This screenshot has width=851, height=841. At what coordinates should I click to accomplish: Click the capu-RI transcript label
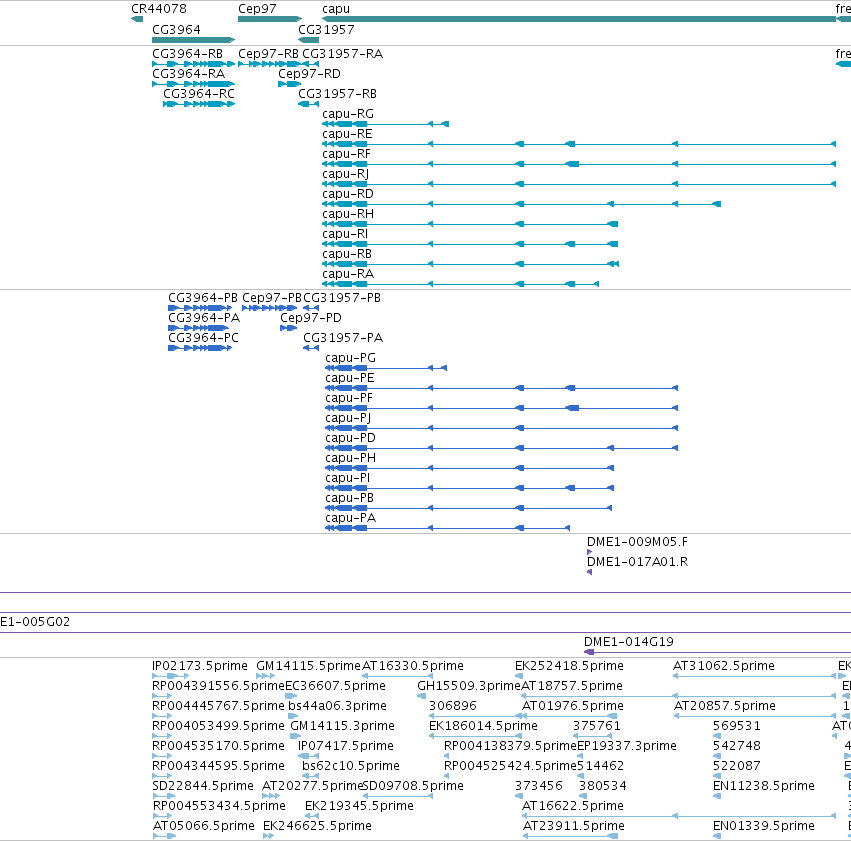pos(345,234)
